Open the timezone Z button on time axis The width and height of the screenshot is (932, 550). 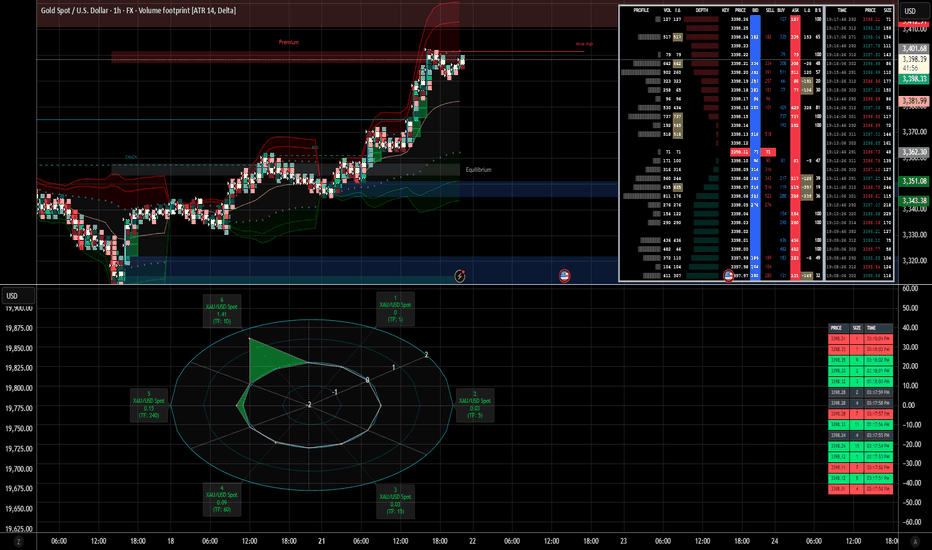tap(18, 541)
